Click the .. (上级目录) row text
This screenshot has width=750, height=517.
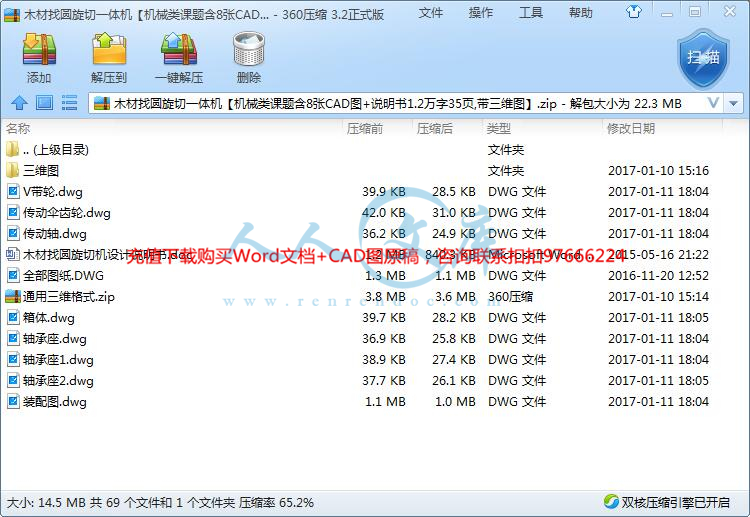tap(55, 150)
